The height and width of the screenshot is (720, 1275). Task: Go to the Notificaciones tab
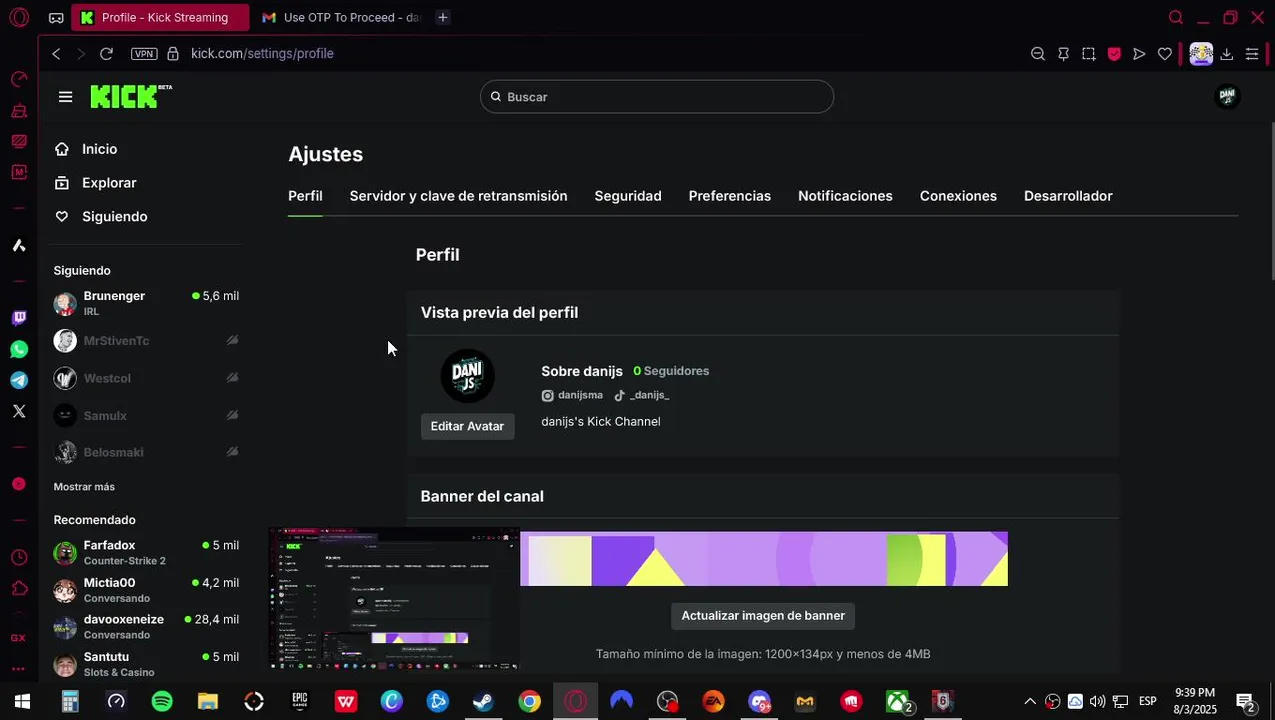(845, 196)
